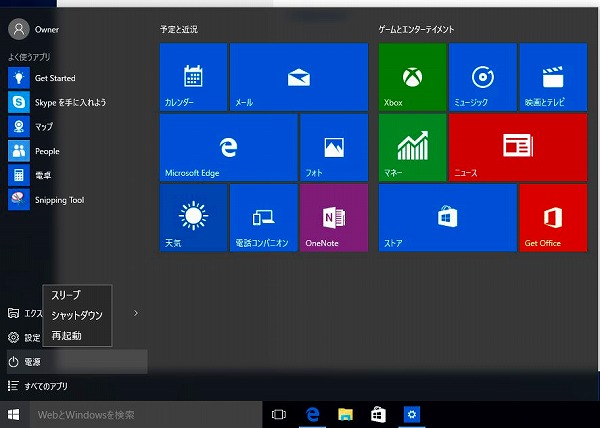Select シャットダウン (Shut down) in power menu
The width and height of the screenshot is (600, 428).
click(x=77, y=315)
